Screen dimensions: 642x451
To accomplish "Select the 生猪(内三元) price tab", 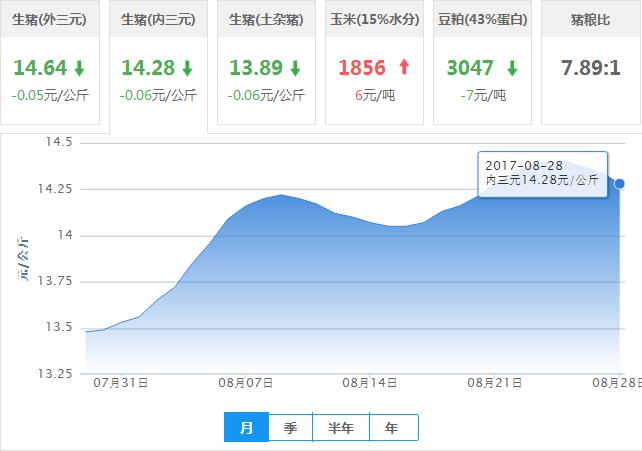I will [x=158, y=65].
